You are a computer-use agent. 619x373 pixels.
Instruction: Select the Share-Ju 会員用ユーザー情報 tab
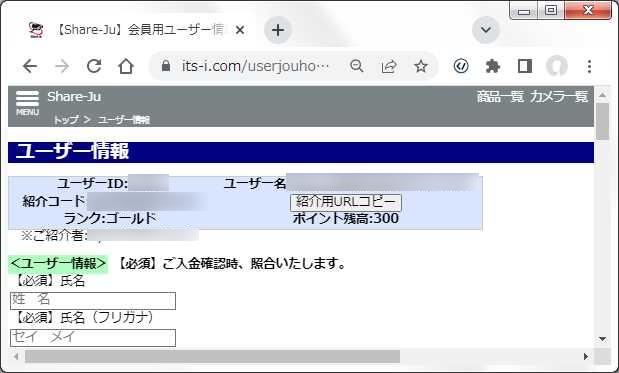tap(134, 30)
